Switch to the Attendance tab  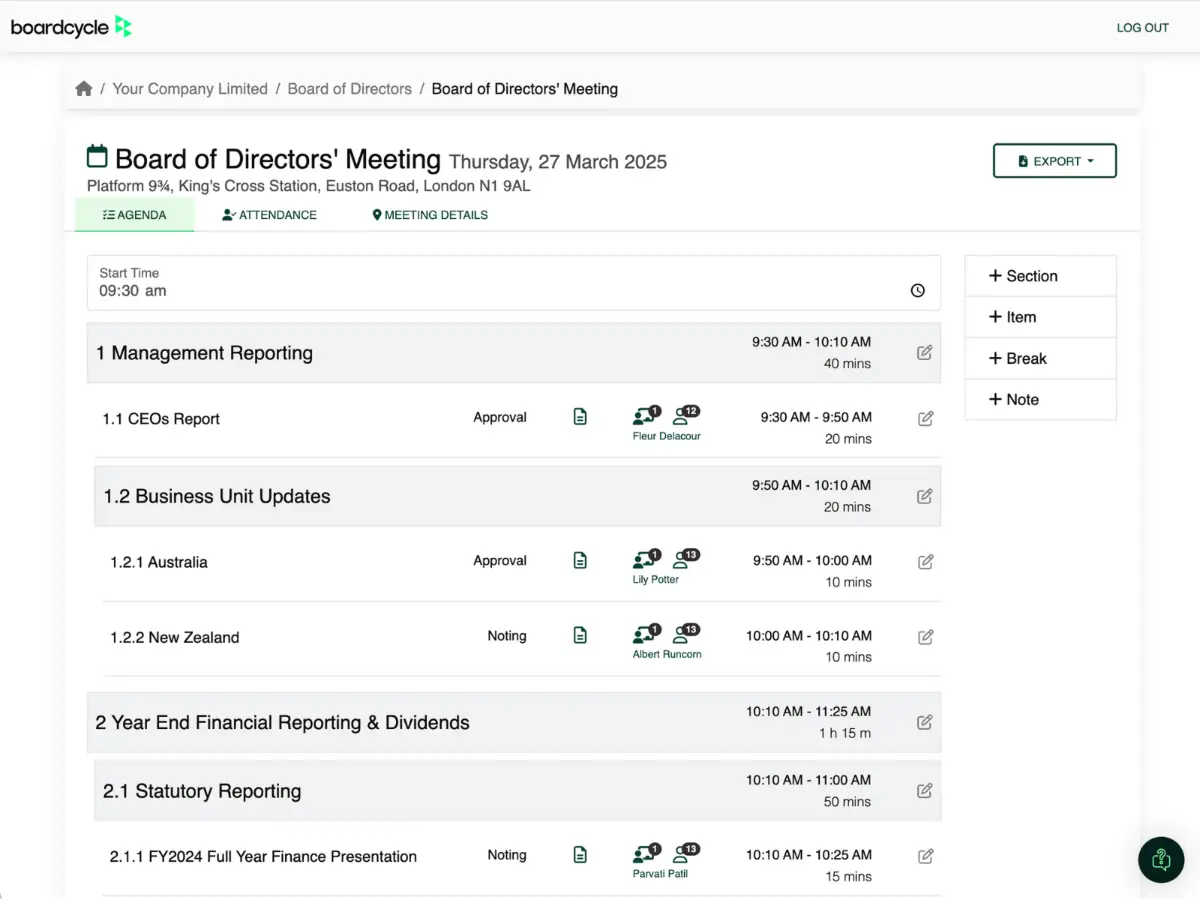(x=269, y=215)
